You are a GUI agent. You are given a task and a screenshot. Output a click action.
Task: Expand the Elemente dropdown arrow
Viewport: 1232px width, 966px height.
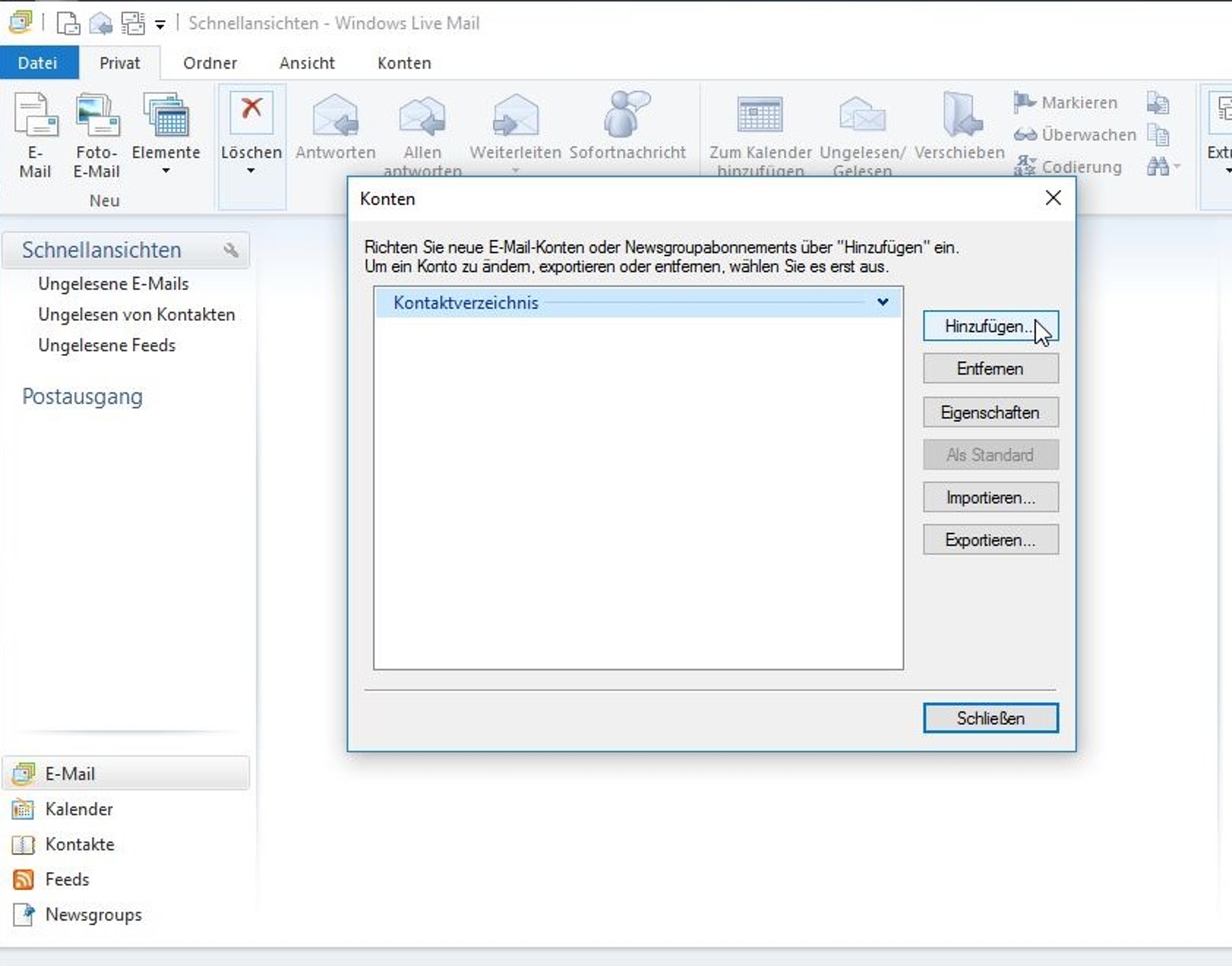pyautogui.click(x=166, y=170)
